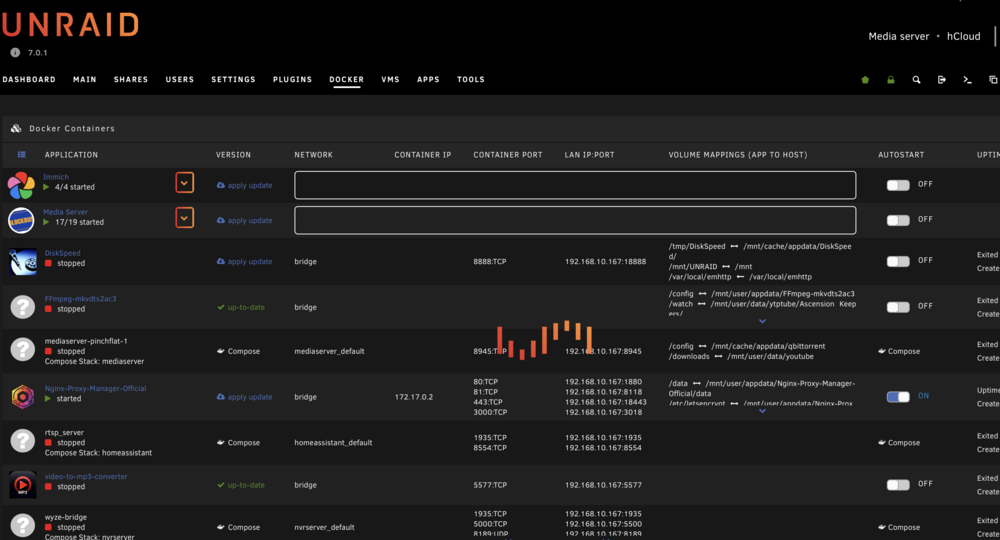Expand FFmpeg-mkvdts2ac3 volume mappings chevron
The height and width of the screenshot is (540, 1000).
coord(762,321)
